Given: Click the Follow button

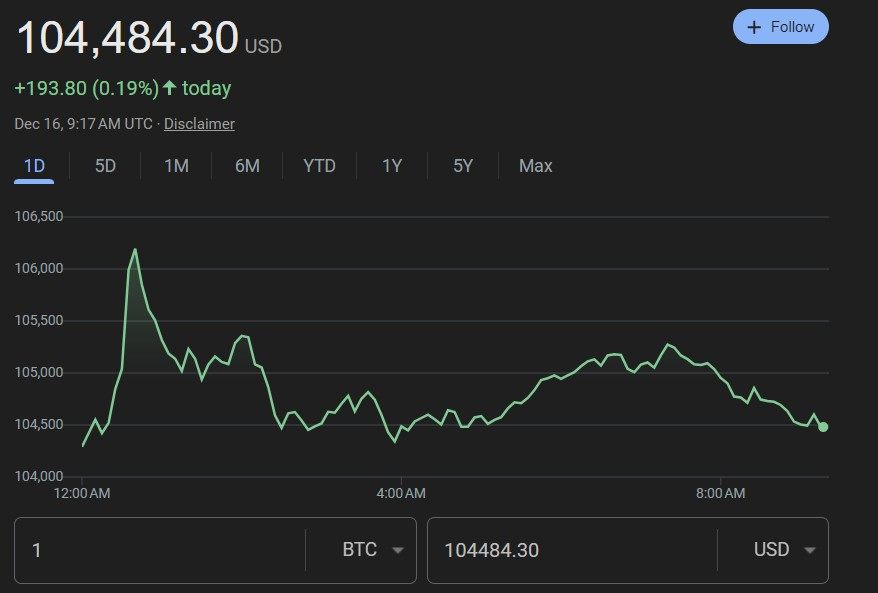Looking at the screenshot, I should (780, 27).
